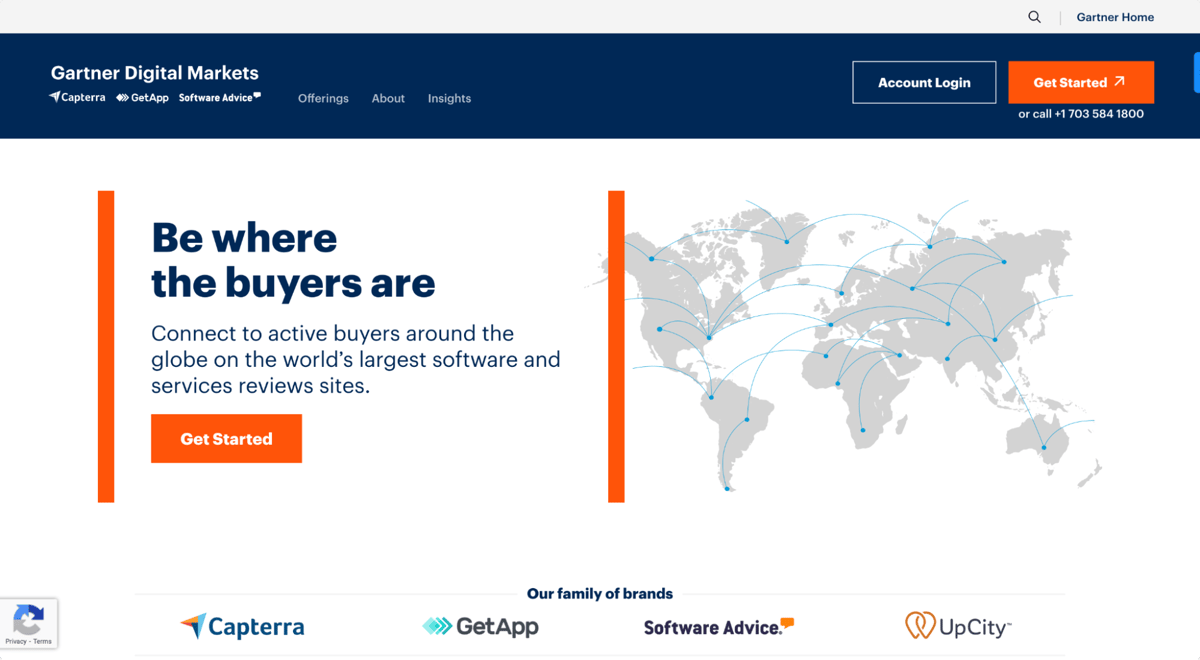The image size is (1200, 660).
Task: Click the Account Login button
Action: [924, 82]
